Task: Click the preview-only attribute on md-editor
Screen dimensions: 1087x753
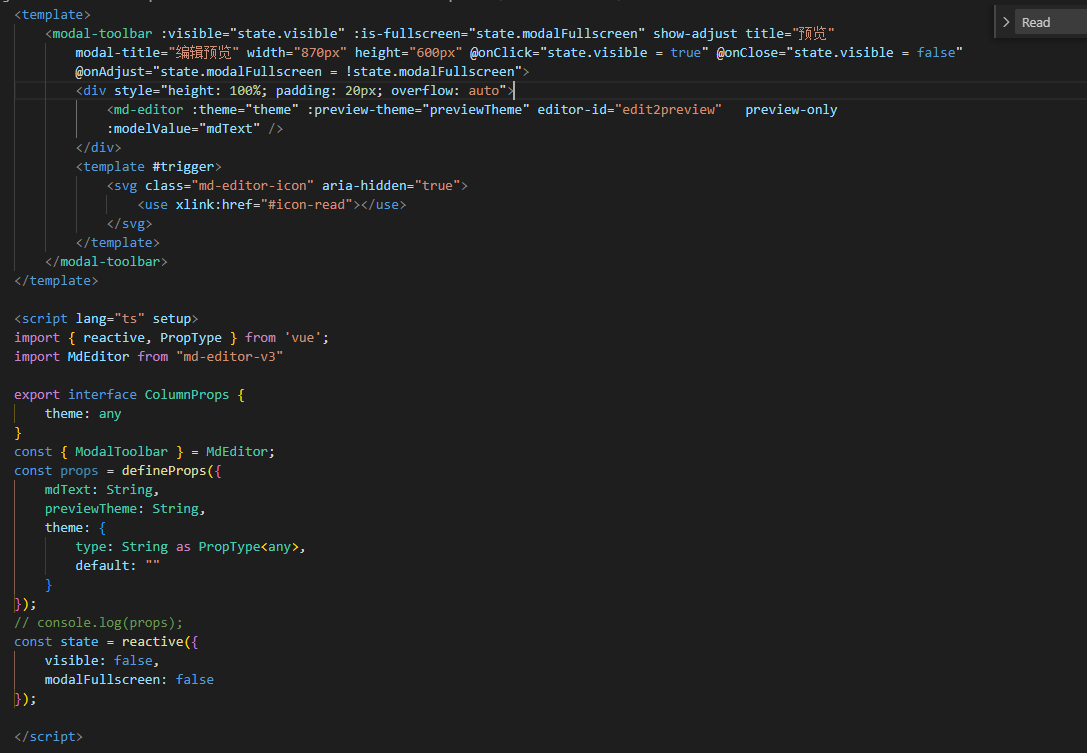Action: tap(791, 109)
